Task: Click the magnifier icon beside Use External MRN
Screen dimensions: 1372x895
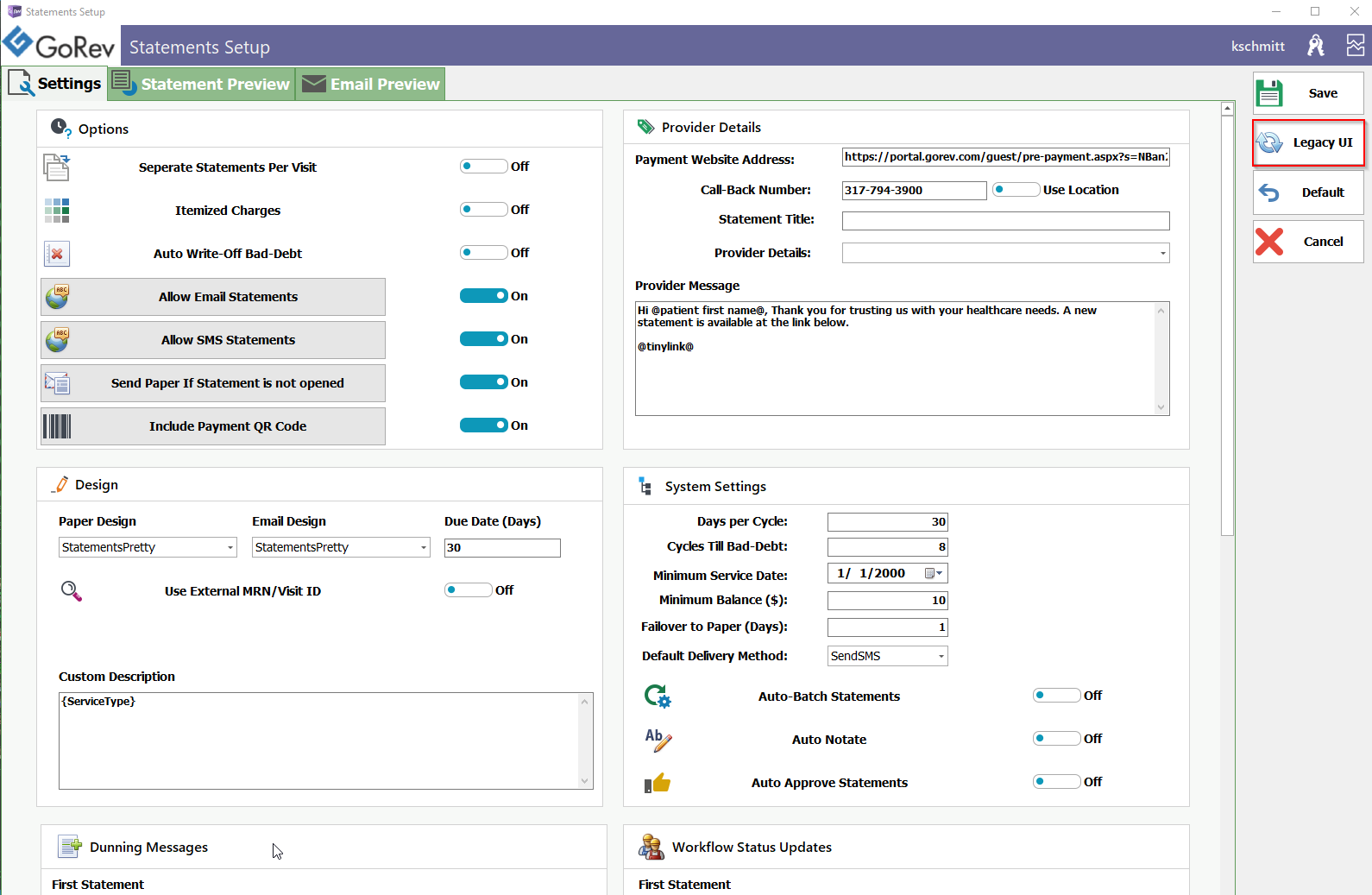Action: click(x=72, y=591)
